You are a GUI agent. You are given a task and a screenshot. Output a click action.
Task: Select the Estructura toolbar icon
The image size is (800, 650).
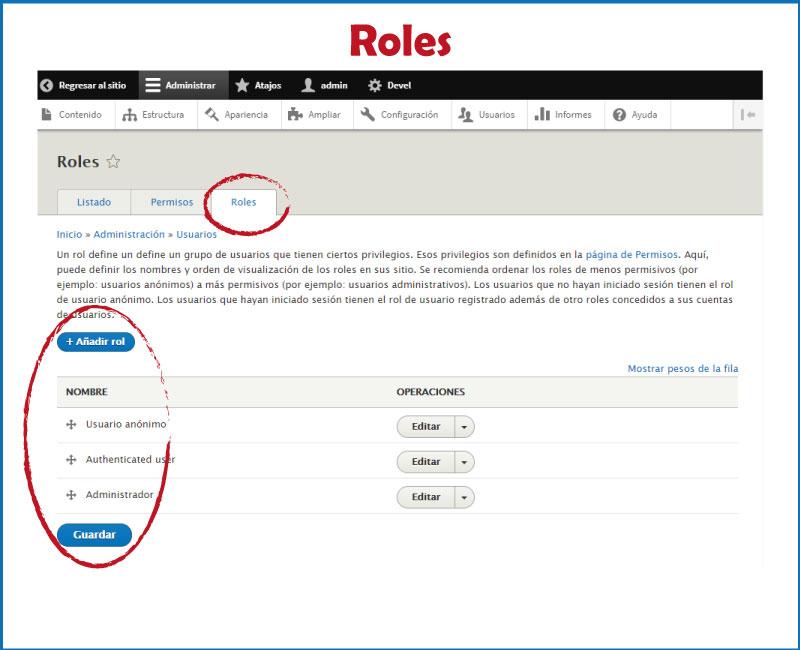coord(127,115)
